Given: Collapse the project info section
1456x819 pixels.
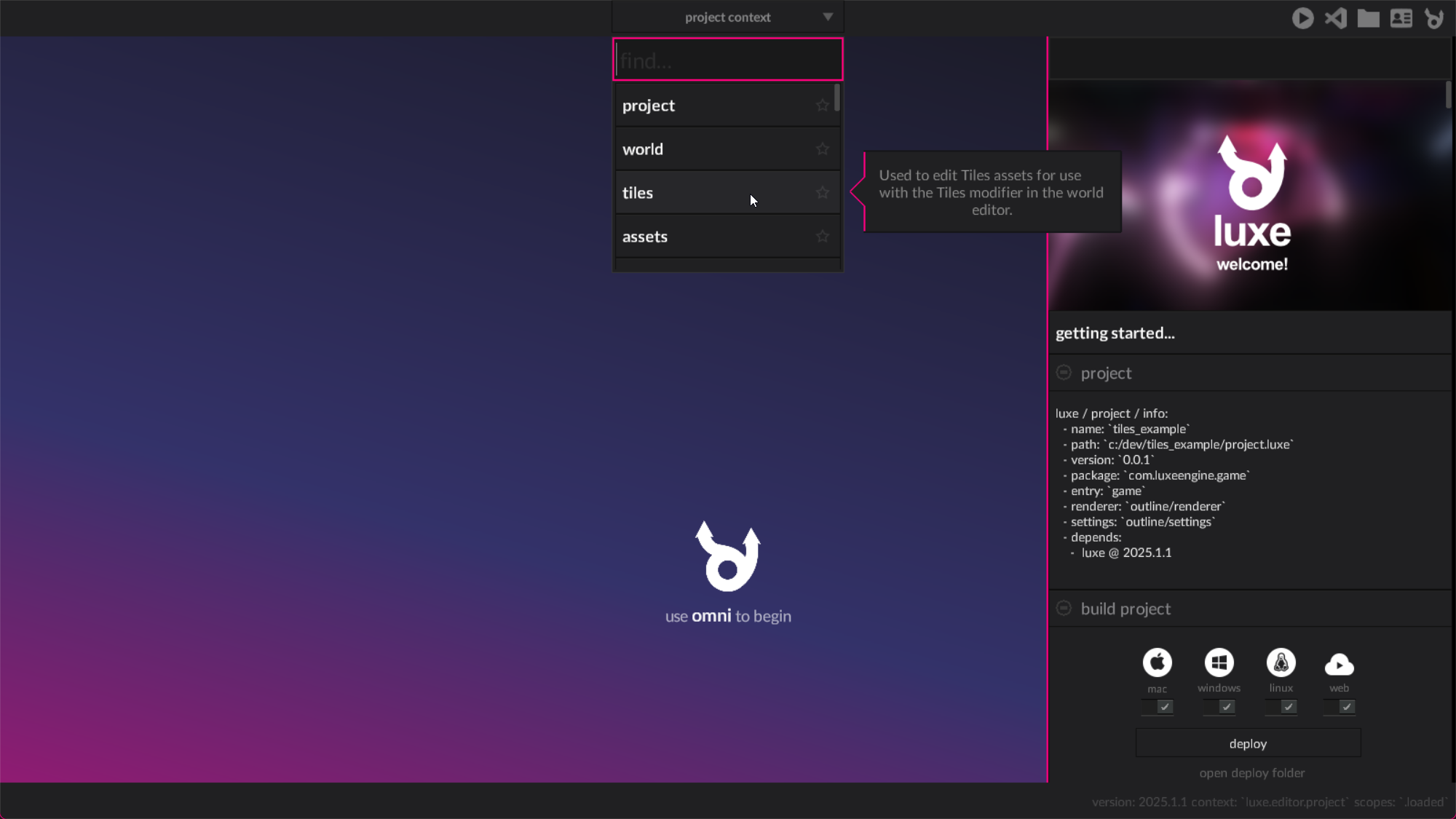Looking at the screenshot, I should tap(1064, 373).
